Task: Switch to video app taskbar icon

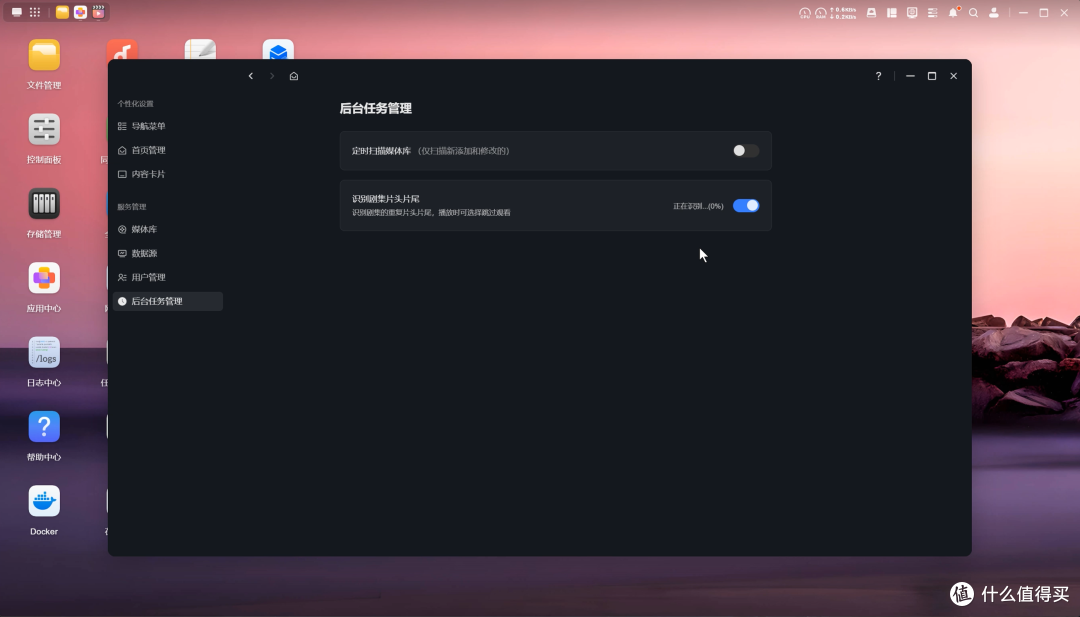Action: [98, 12]
